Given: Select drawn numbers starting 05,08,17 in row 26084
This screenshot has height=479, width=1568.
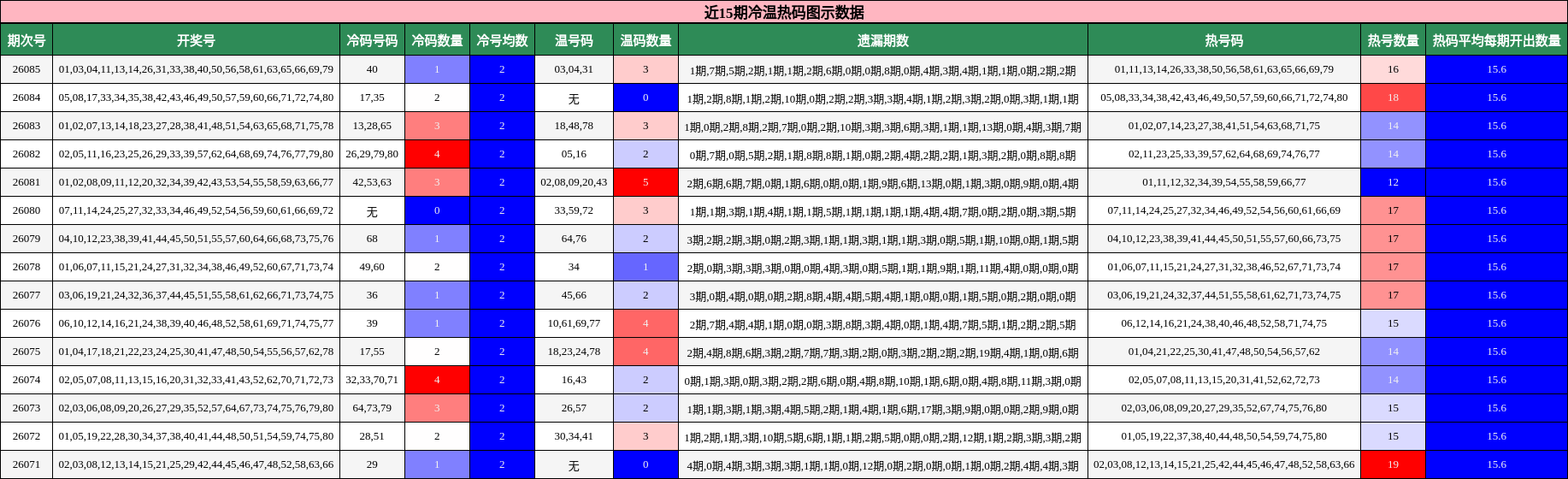Looking at the screenshot, I should (x=196, y=98).
